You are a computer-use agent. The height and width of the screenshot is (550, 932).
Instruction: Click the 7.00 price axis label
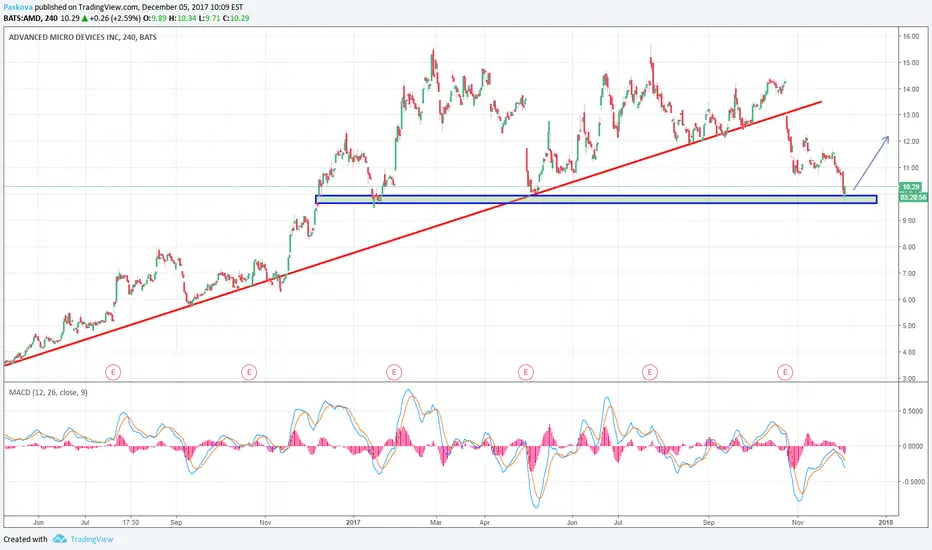coord(909,274)
